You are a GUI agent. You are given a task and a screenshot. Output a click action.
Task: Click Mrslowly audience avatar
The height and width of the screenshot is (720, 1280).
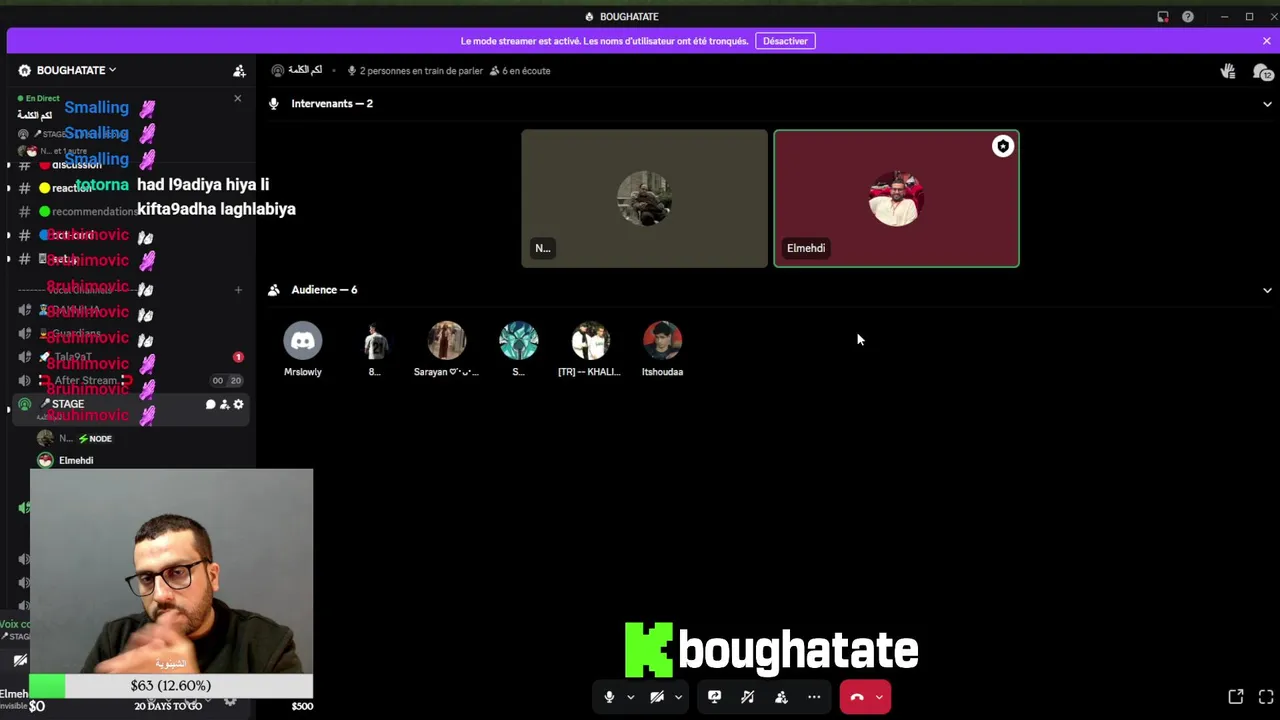302,341
